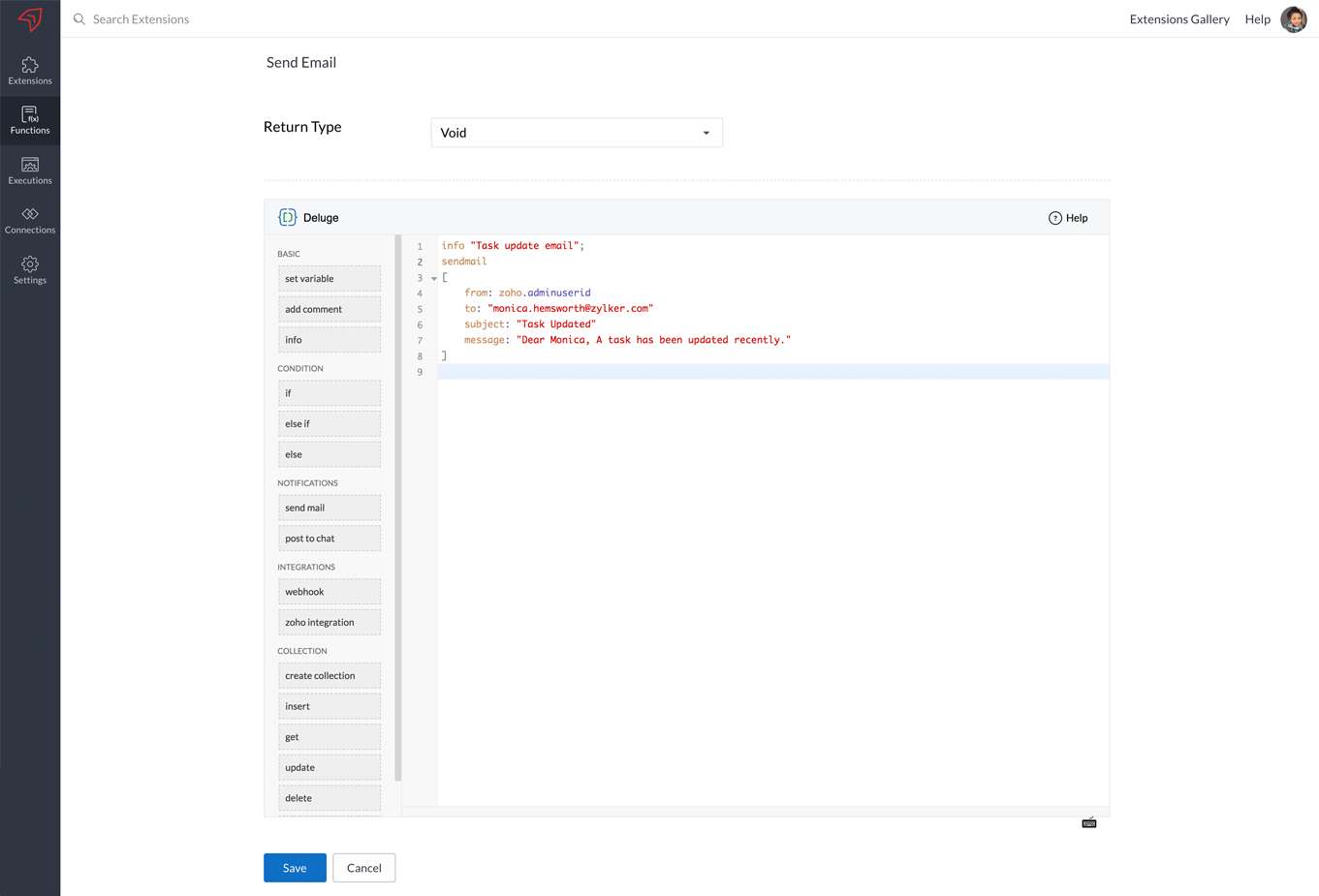The width and height of the screenshot is (1319, 896).
Task: Choose the zoho integration snippet
Action: pos(329,622)
